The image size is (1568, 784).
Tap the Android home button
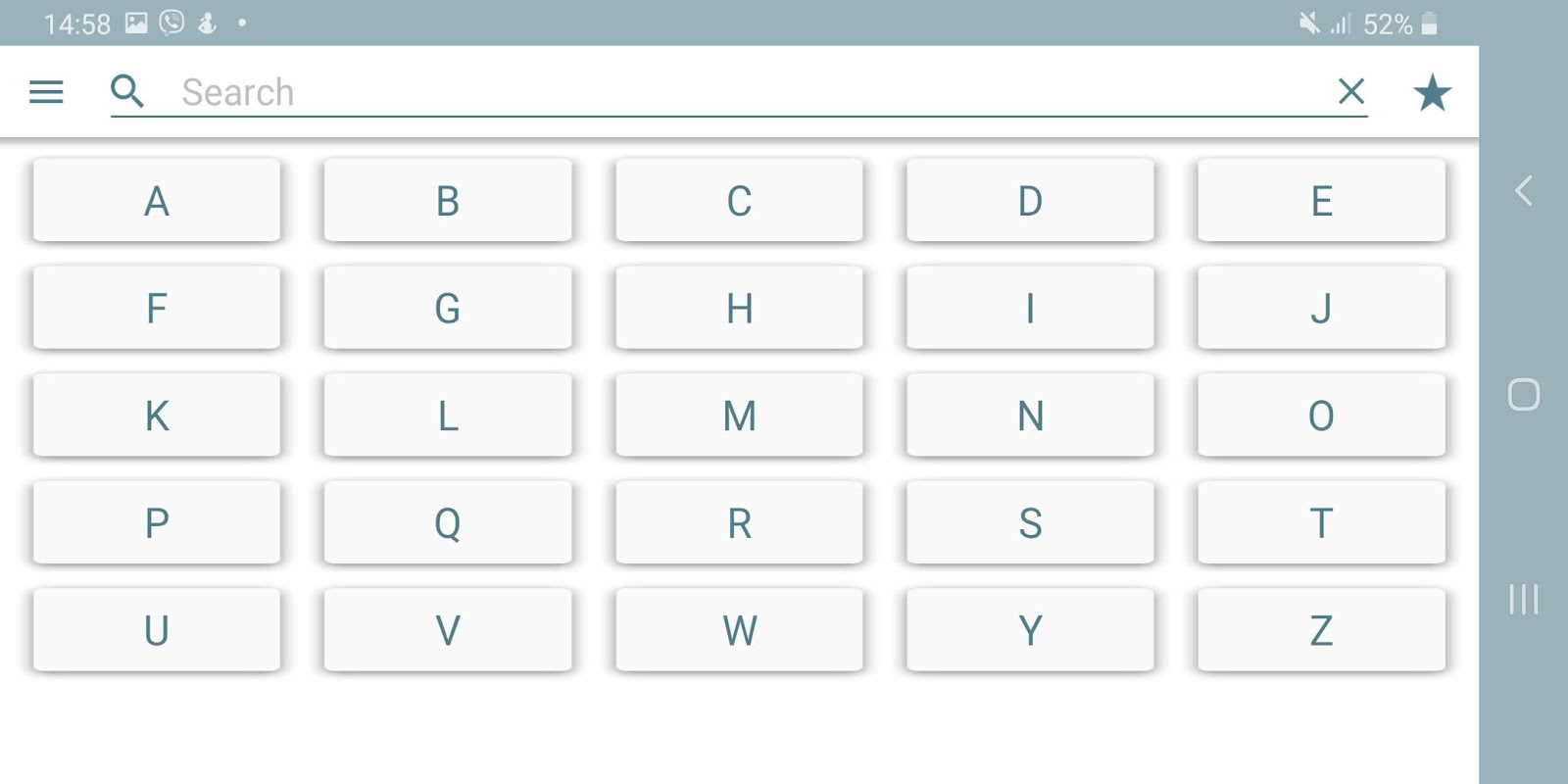pyautogui.click(x=1523, y=395)
